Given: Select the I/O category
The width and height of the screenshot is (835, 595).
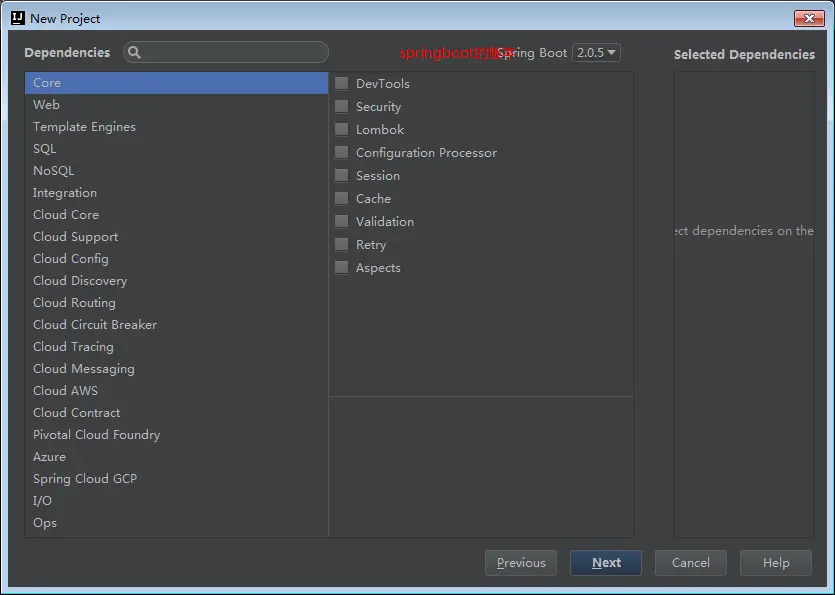Looking at the screenshot, I should (176, 501).
